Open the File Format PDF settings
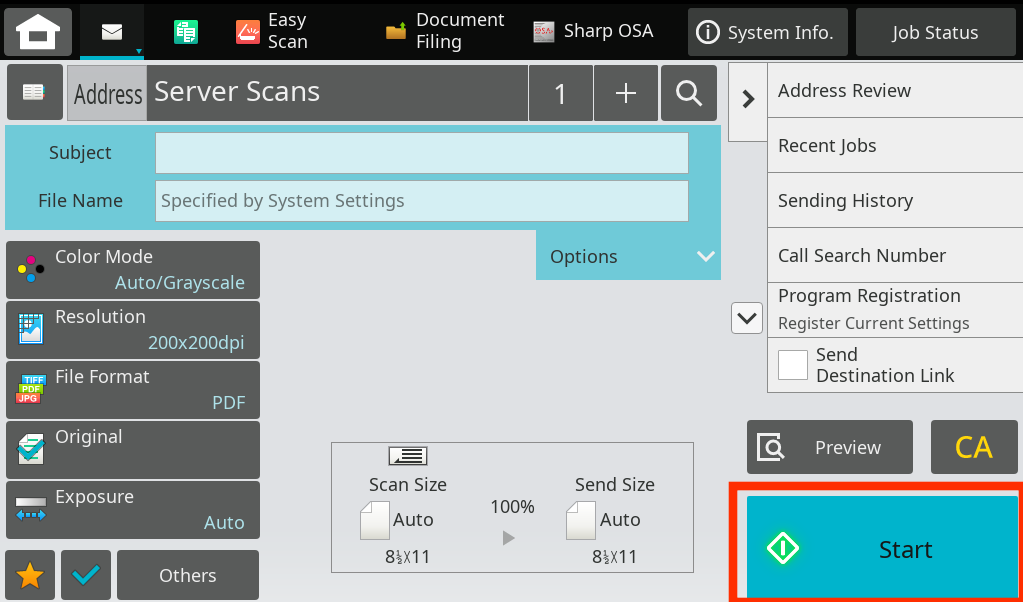Viewport: 1023px width, 602px height. 132,390
